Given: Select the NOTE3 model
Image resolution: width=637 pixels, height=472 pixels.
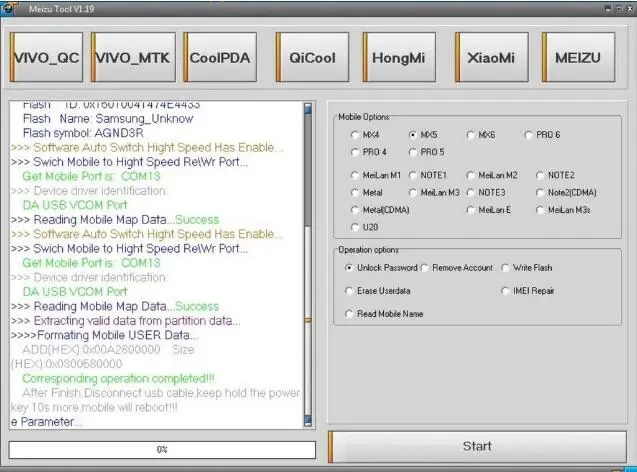Looking at the screenshot, I should (x=486, y=193).
